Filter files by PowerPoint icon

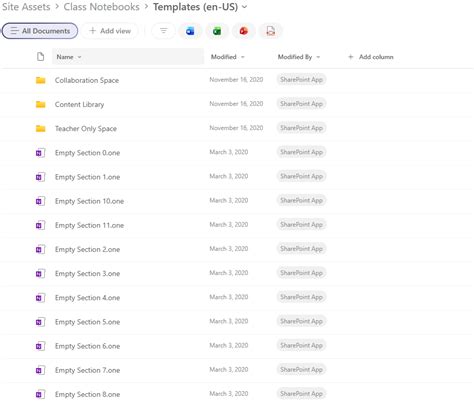click(244, 31)
